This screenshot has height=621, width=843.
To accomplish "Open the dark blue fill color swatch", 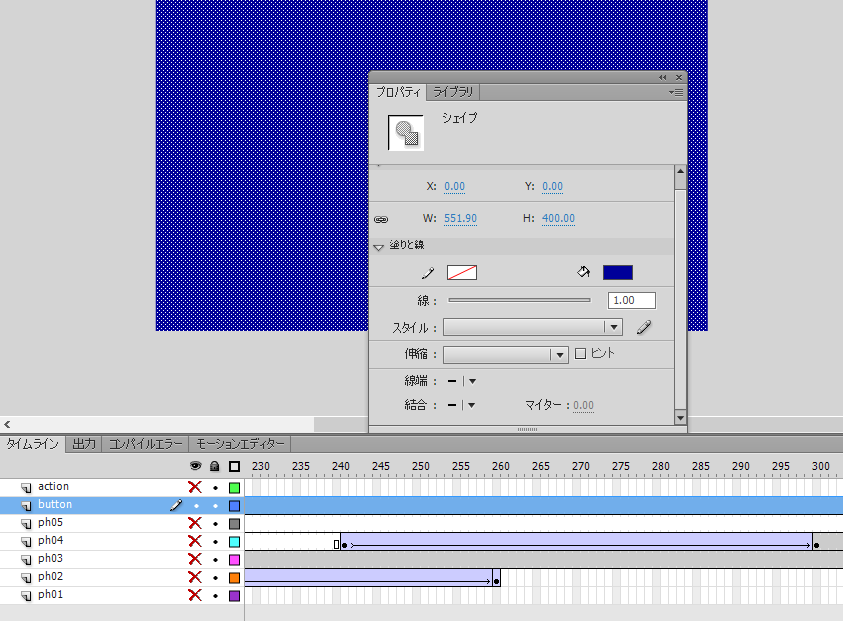I will 618,273.
